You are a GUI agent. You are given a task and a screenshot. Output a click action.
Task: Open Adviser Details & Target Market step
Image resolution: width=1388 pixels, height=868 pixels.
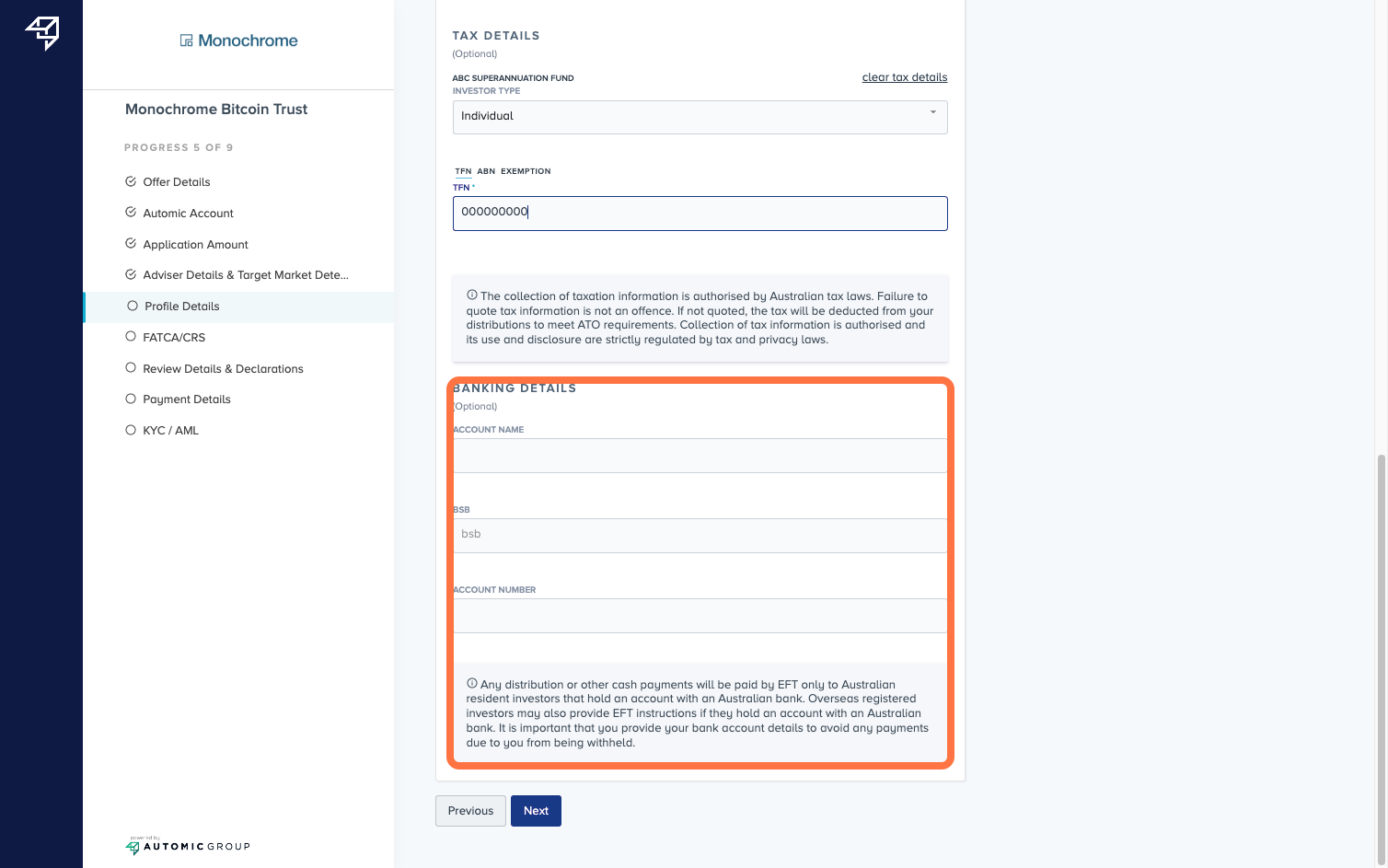[x=246, y=275]
